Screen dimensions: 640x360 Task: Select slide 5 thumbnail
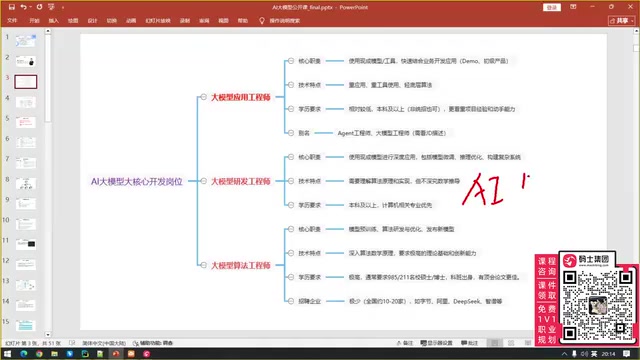[x=25, y=122]
